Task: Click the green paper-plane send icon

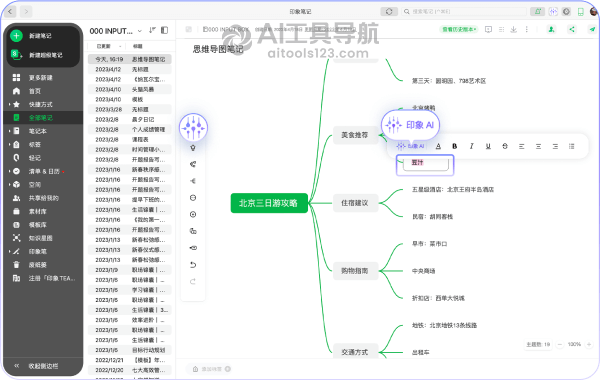Action: 592,29
